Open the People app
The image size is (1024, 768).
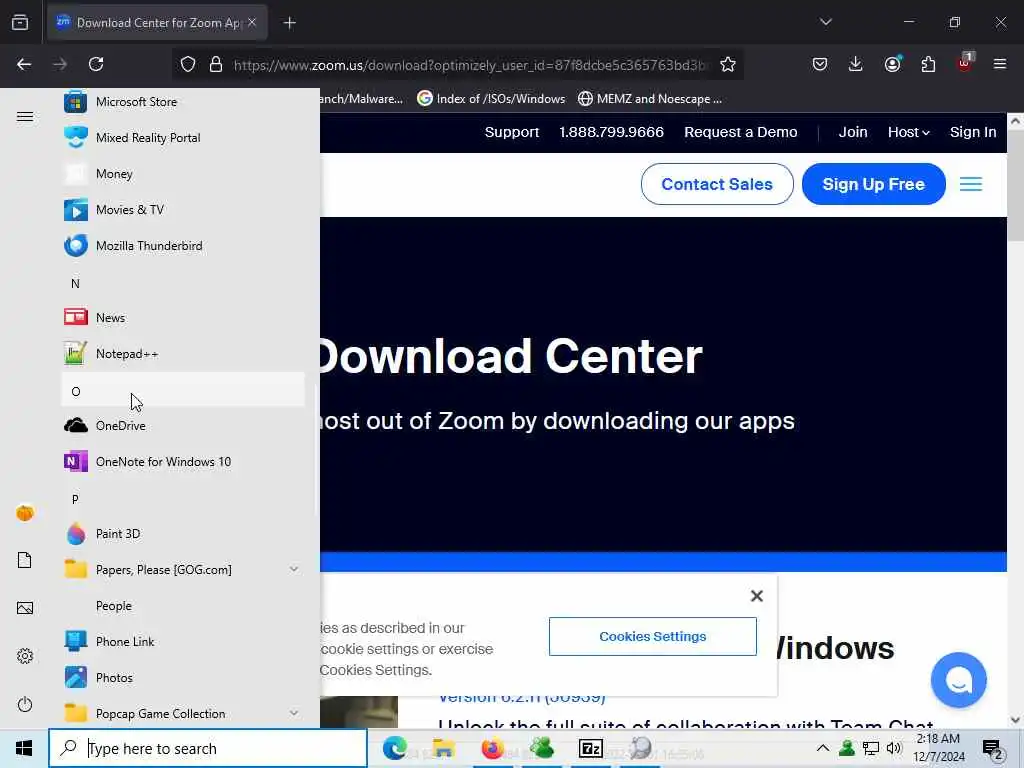[x=183, y=605]
